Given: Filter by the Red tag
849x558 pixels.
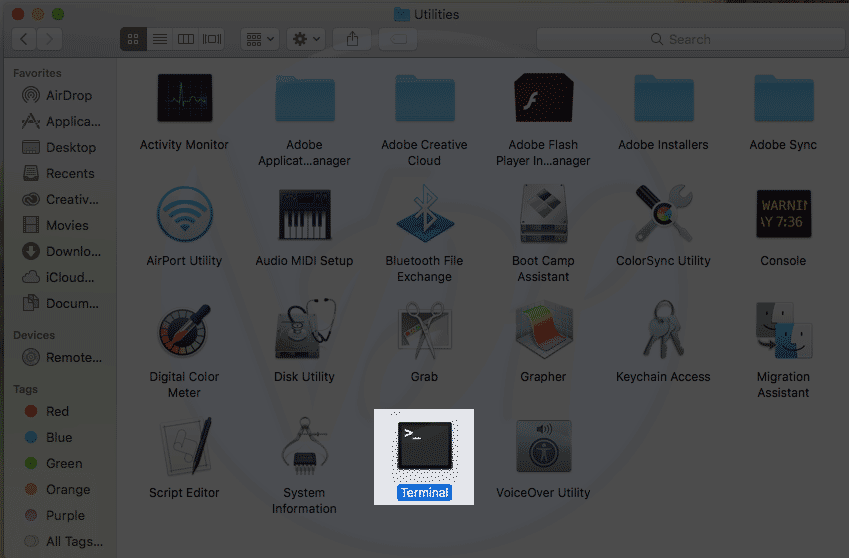Looking at the screenshot, I should pos(57,411).
